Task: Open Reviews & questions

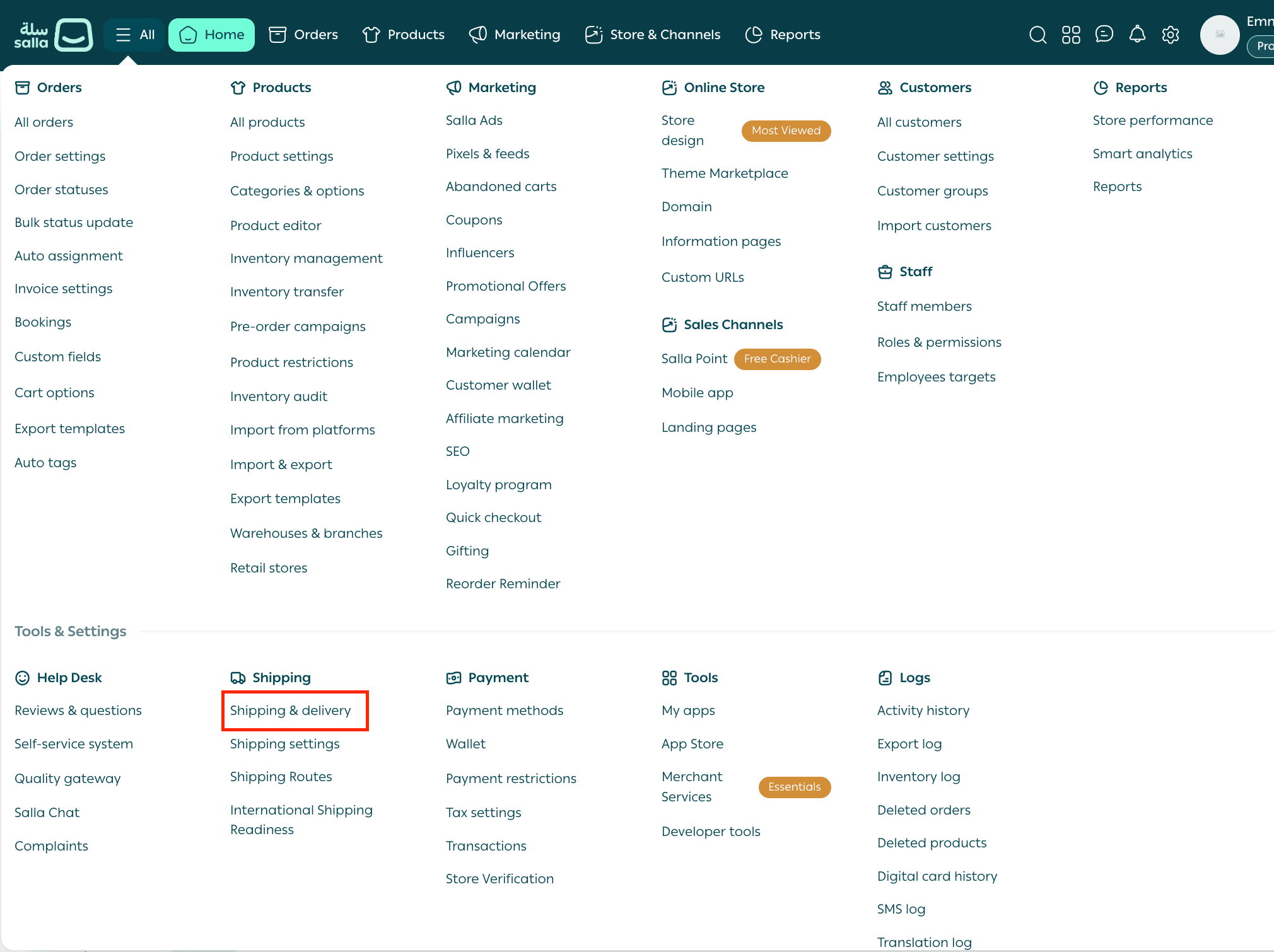Action: (x=78, y=711)
